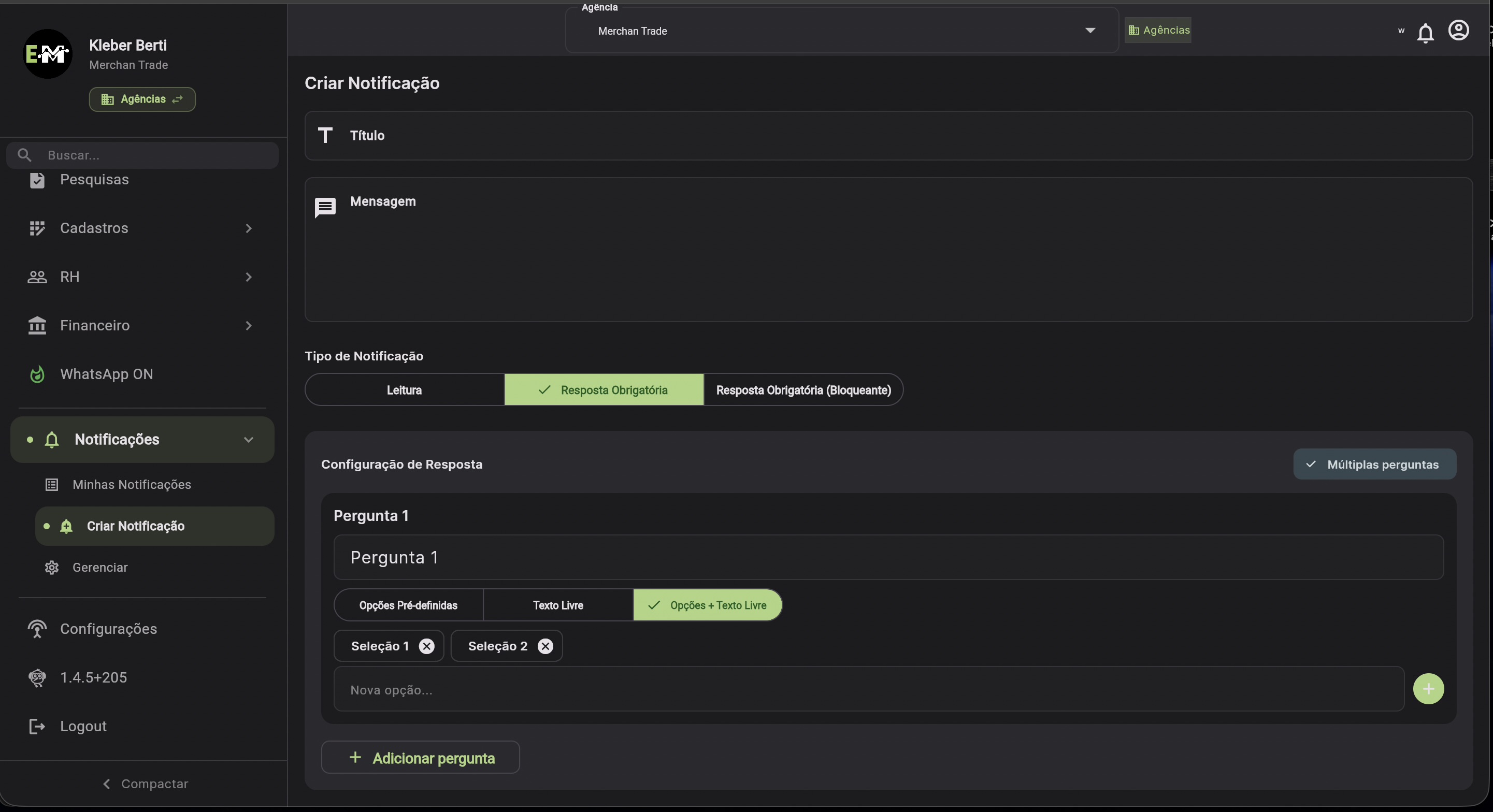Toggle Múltiplas perguntas option
Viewport: 1493px width, 812px height.
1374,465
